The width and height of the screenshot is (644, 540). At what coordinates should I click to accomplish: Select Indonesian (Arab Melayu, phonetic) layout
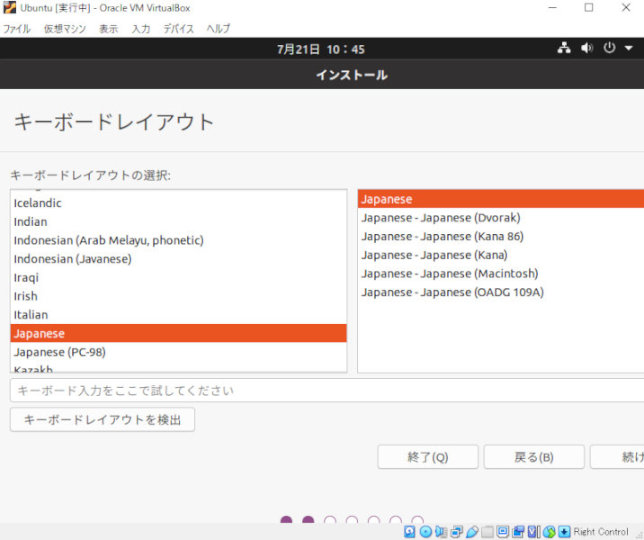178,240
